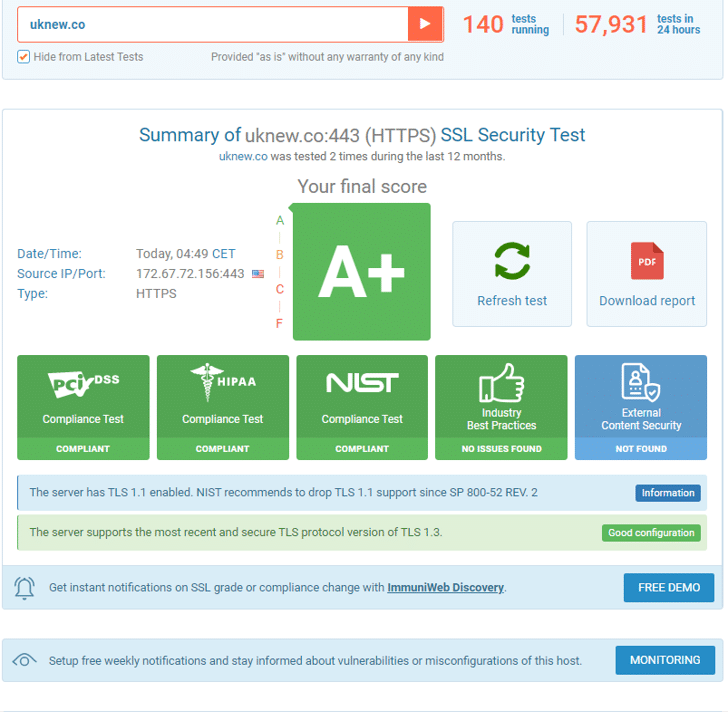Click the 140 tests running counter

[x=506, y=24]
